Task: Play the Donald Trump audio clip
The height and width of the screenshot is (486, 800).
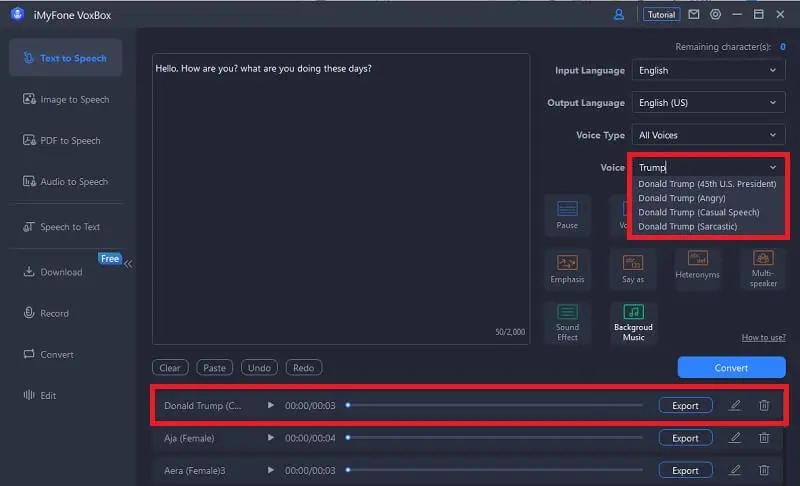Action: (270, 405)
